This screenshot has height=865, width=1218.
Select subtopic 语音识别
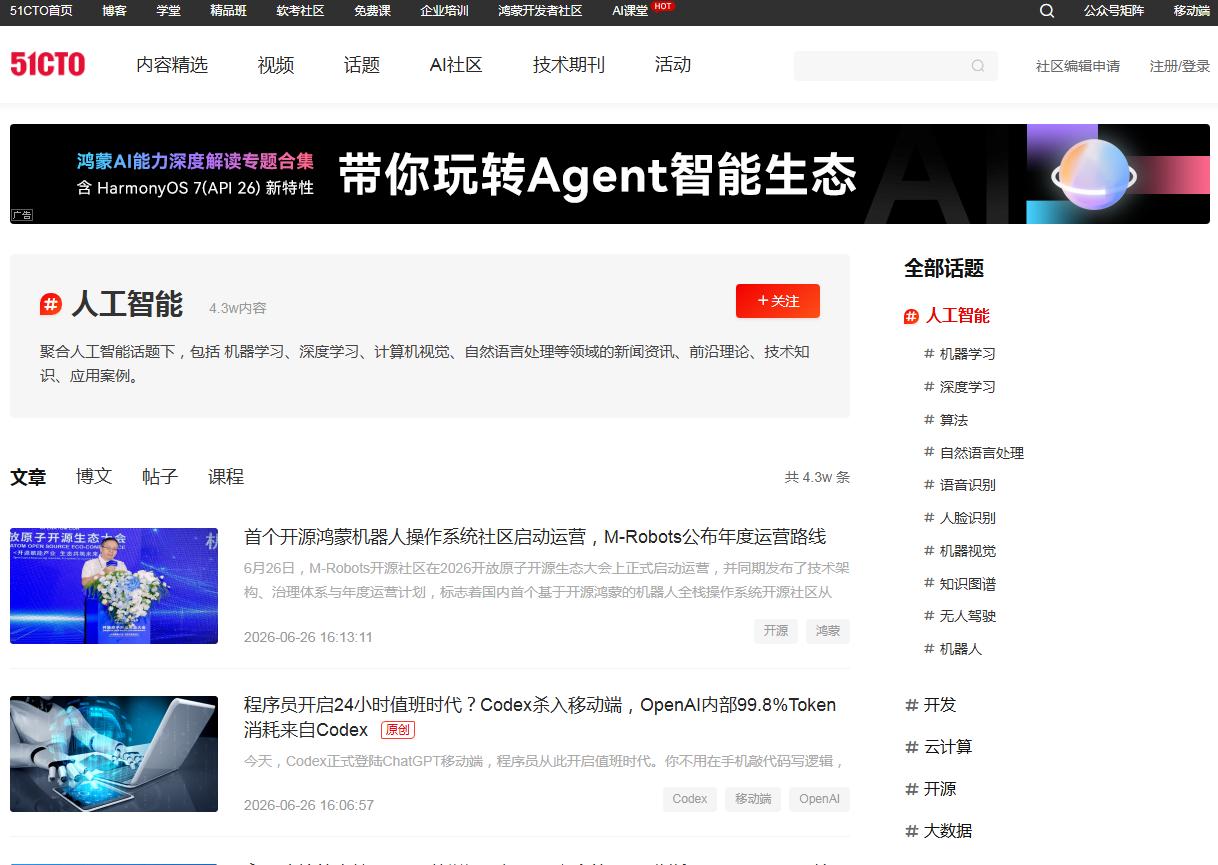pyautogui.click(x=967, y=485)
